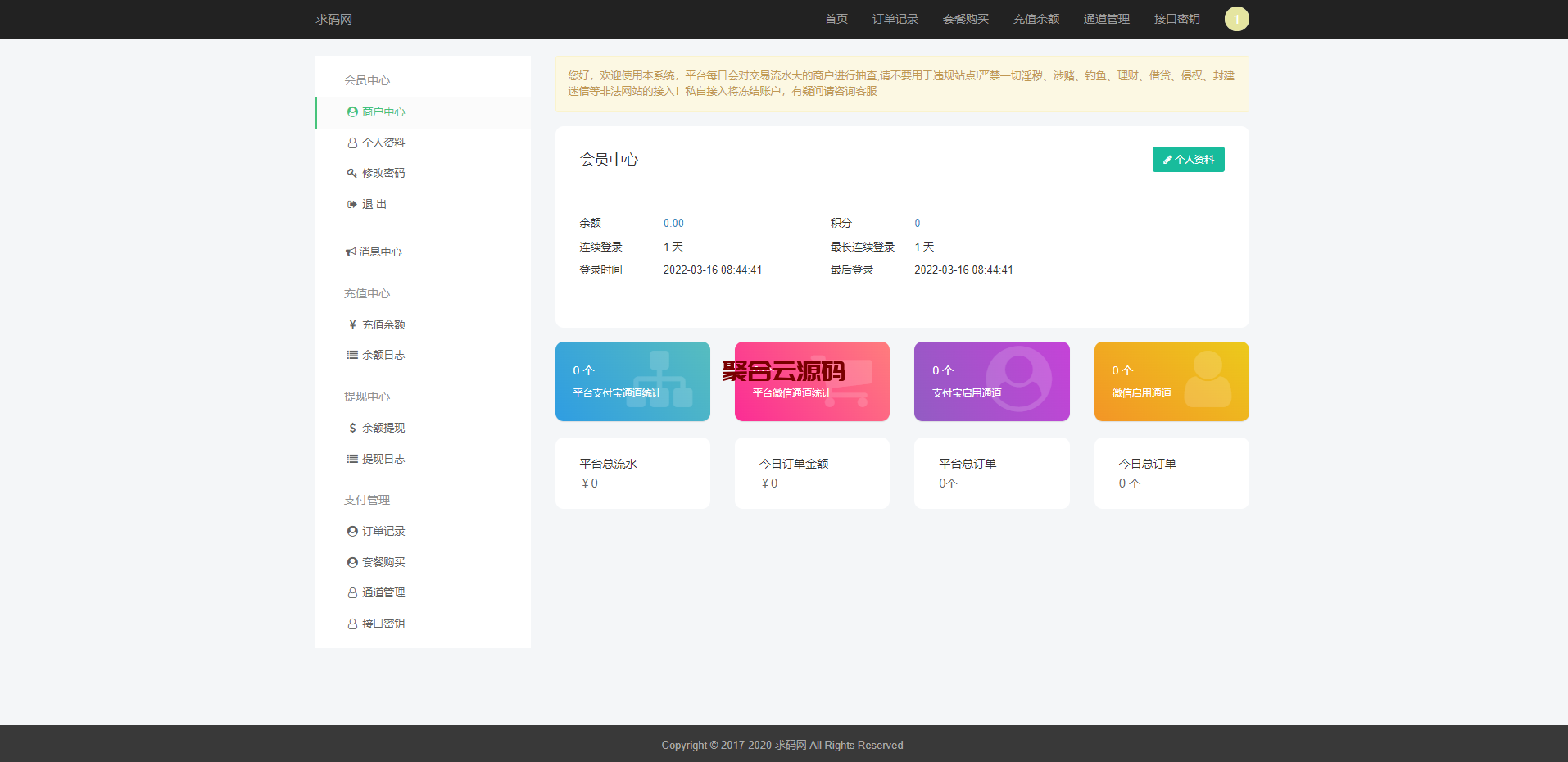Open 接口密钥 in the sidebar

pyautogui.click(x=383, y=624)
